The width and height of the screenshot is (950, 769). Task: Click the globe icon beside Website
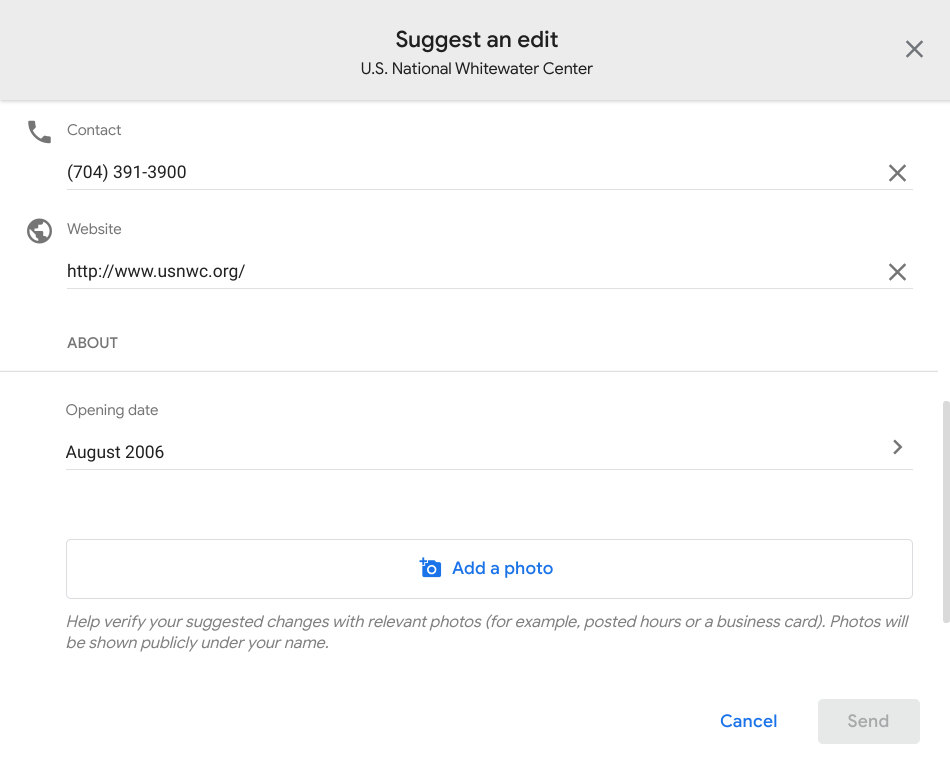coord(39,231)
